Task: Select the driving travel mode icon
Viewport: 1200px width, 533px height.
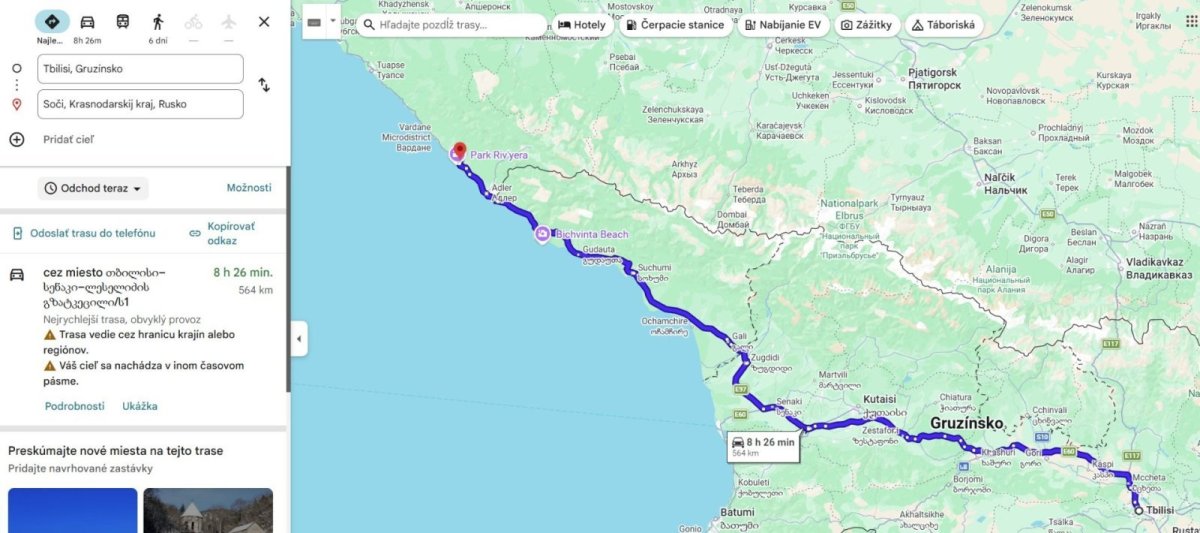Action: (x=87, y=21)
